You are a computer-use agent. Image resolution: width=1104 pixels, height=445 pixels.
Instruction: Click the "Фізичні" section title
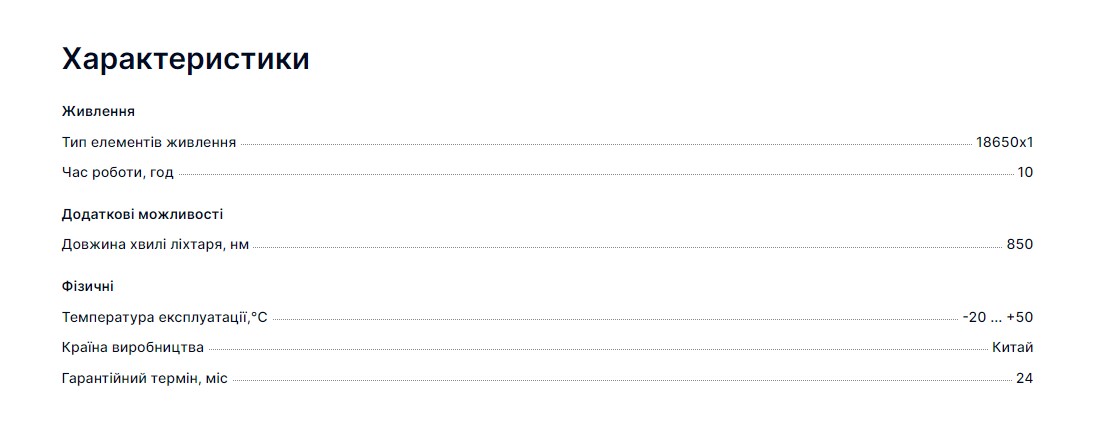tap(88, 287)
